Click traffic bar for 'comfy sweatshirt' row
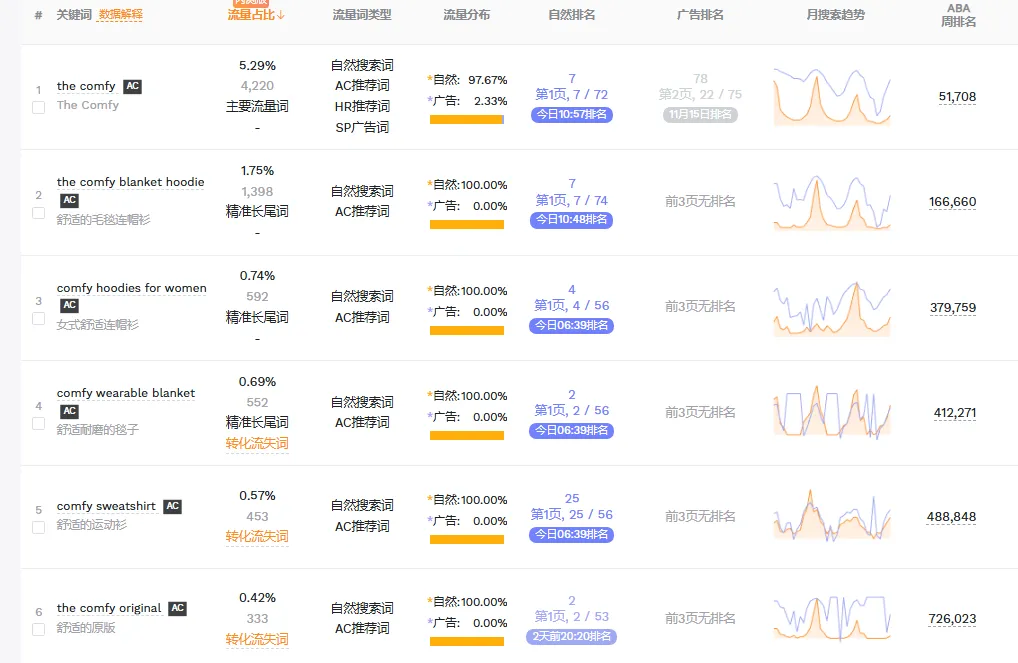 [467, 540]
